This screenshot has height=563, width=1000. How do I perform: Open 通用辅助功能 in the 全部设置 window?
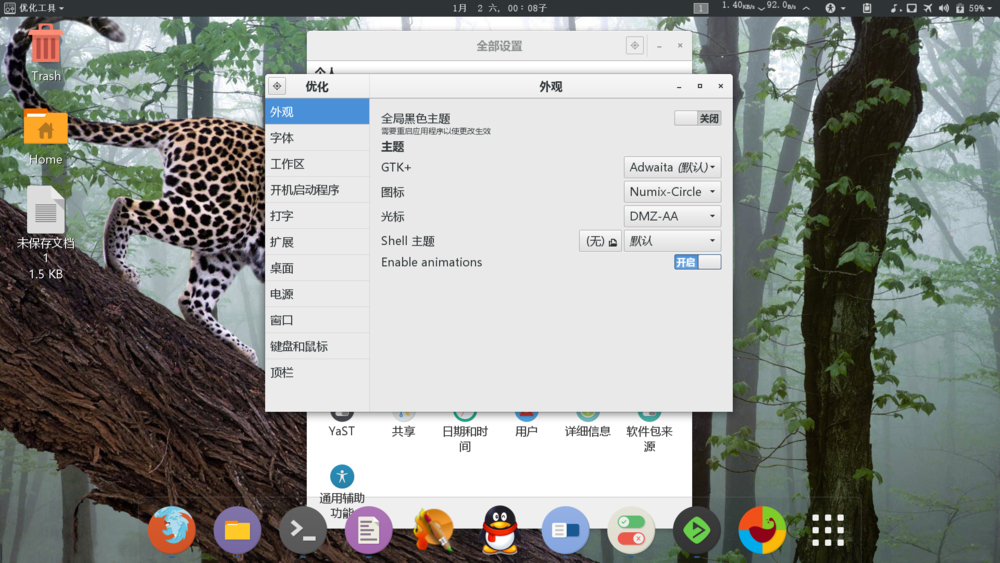click(342, 491)
